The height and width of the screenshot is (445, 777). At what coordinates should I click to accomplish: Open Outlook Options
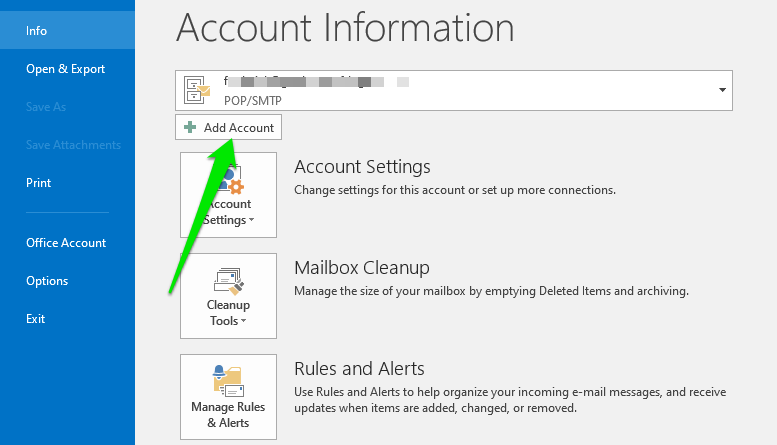tap(47, 281)
